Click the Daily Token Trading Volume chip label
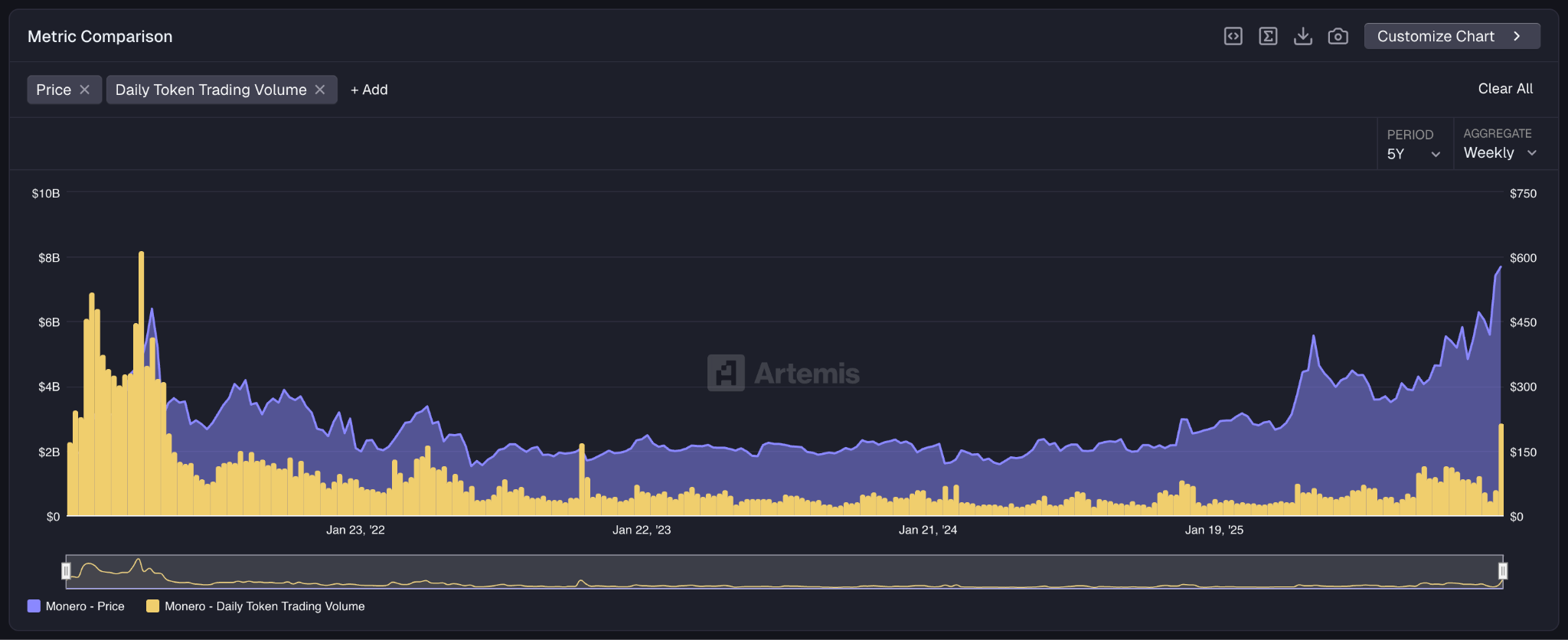 click(211, 90)
